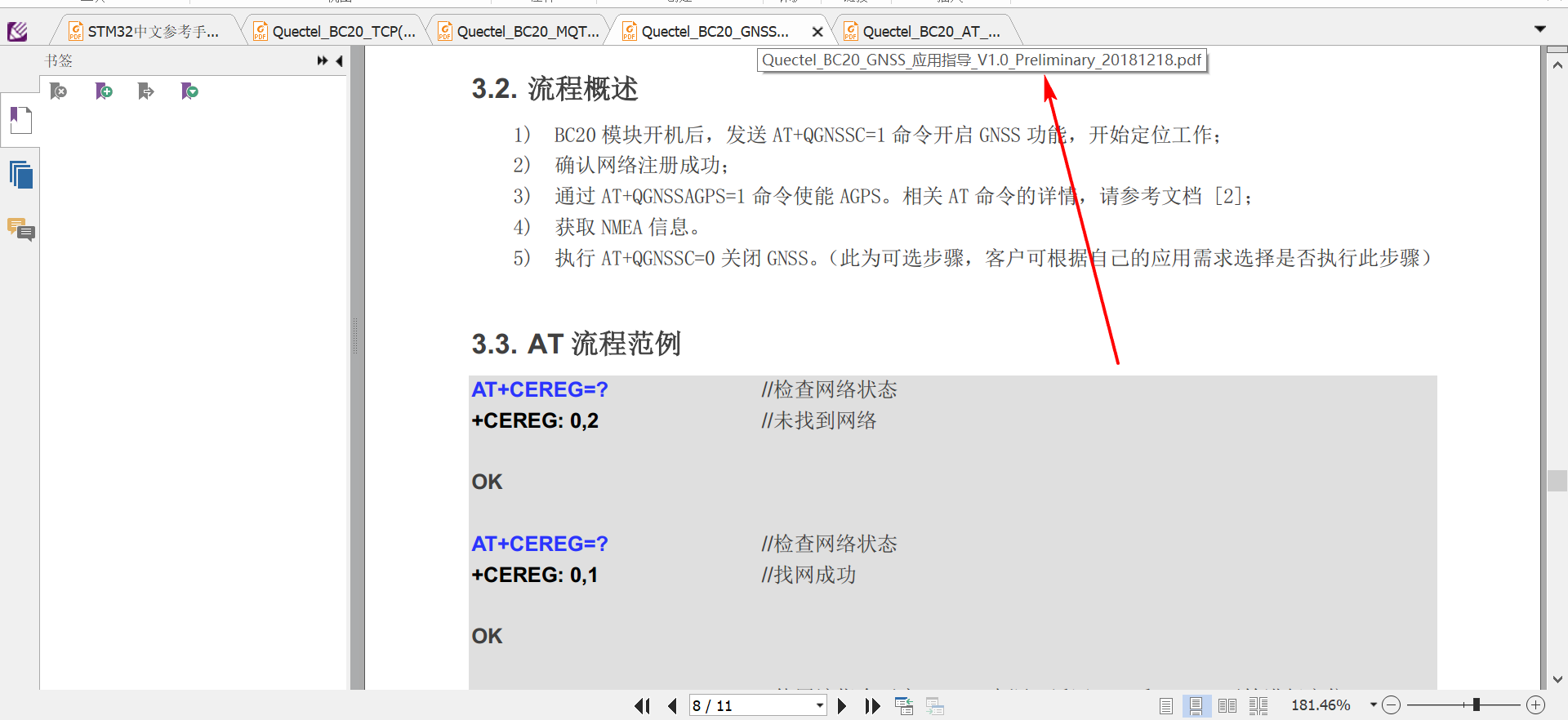The width and height of the screenshot is (1568, 720).
Task: Go to the first page
Action: click(643, 706)
